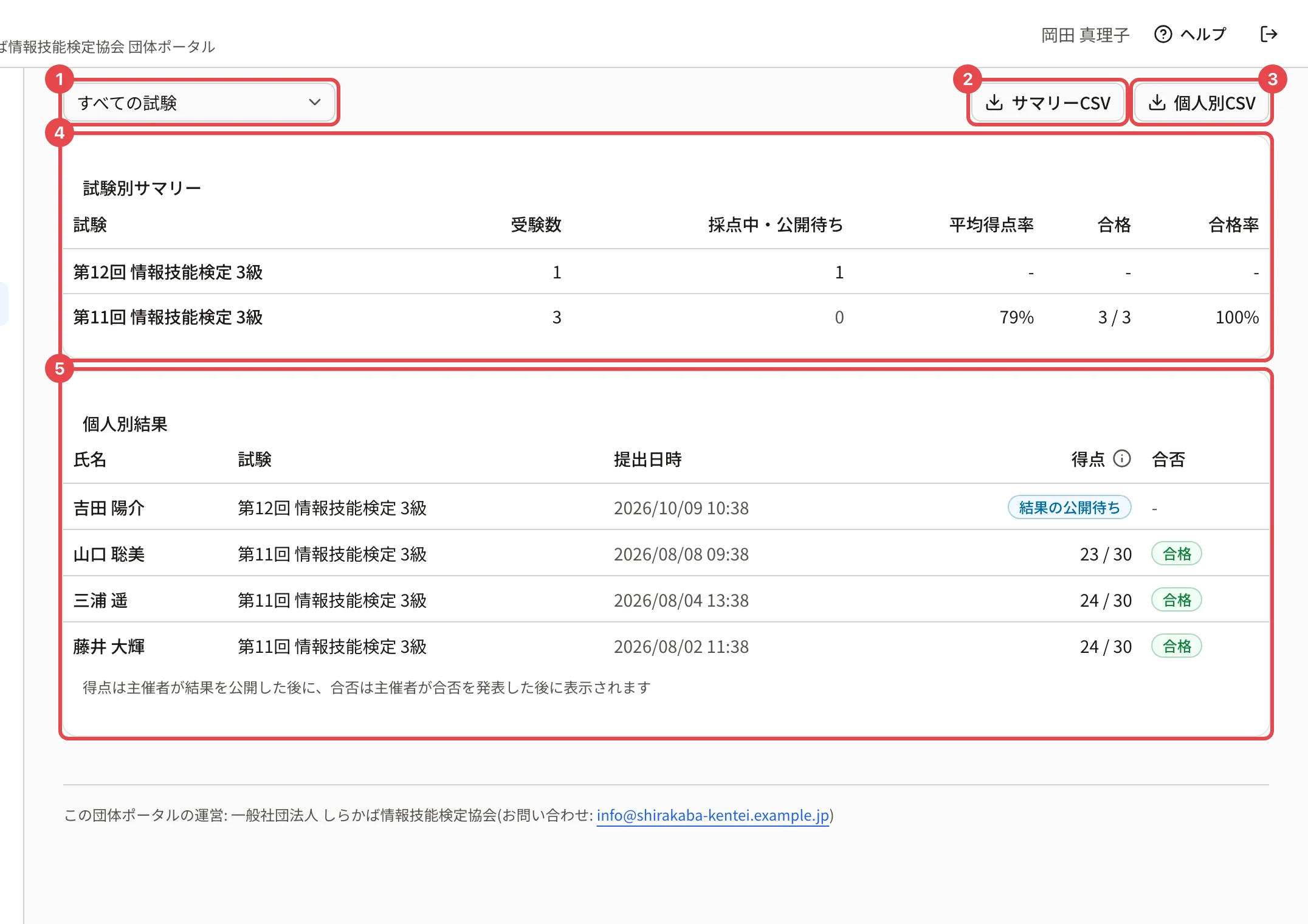Open the すべての試験 exam filter dropdown
This screenshot has width=1308, height=924.
tap(199, 103)
